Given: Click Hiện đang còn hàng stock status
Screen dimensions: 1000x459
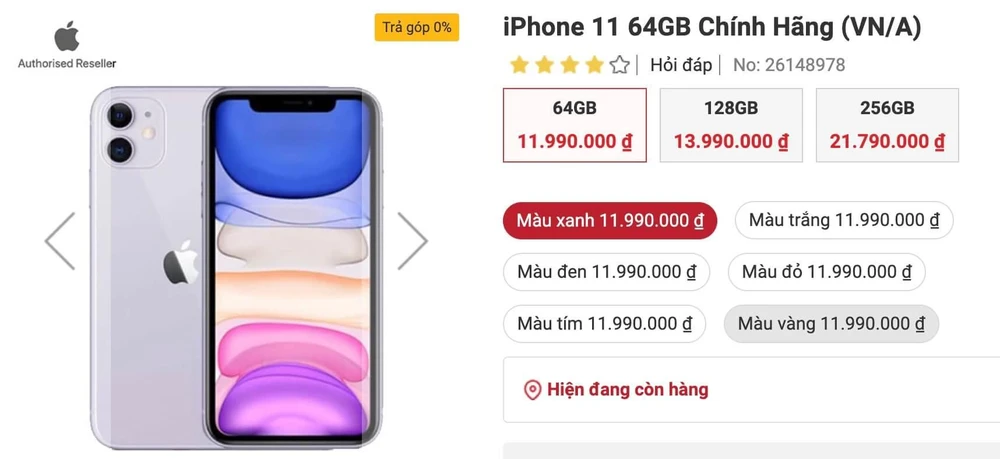Looking at the screenshot, I should tap(628, 390).
